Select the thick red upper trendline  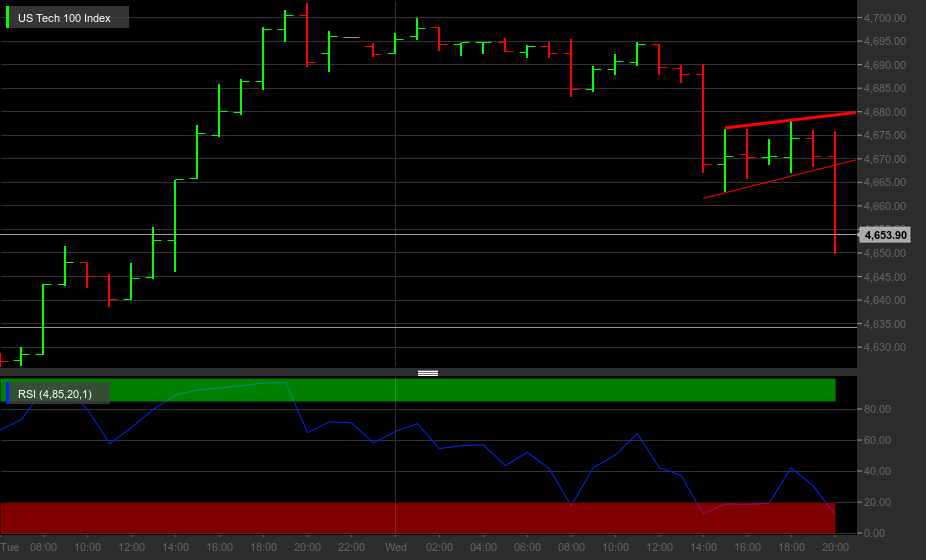790,120
